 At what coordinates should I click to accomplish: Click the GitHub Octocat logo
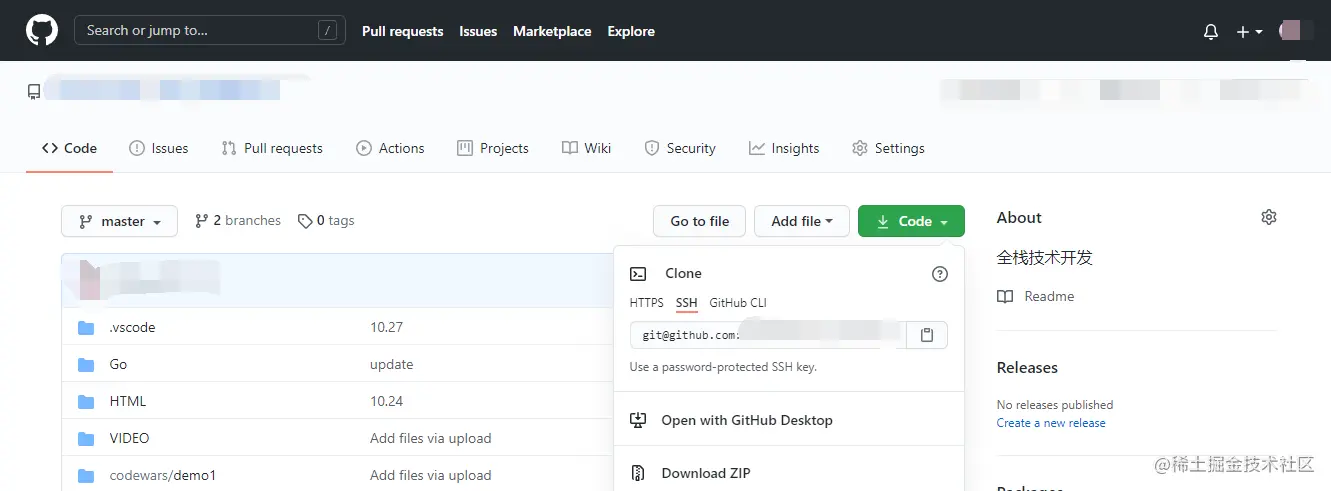click(42, 31)
